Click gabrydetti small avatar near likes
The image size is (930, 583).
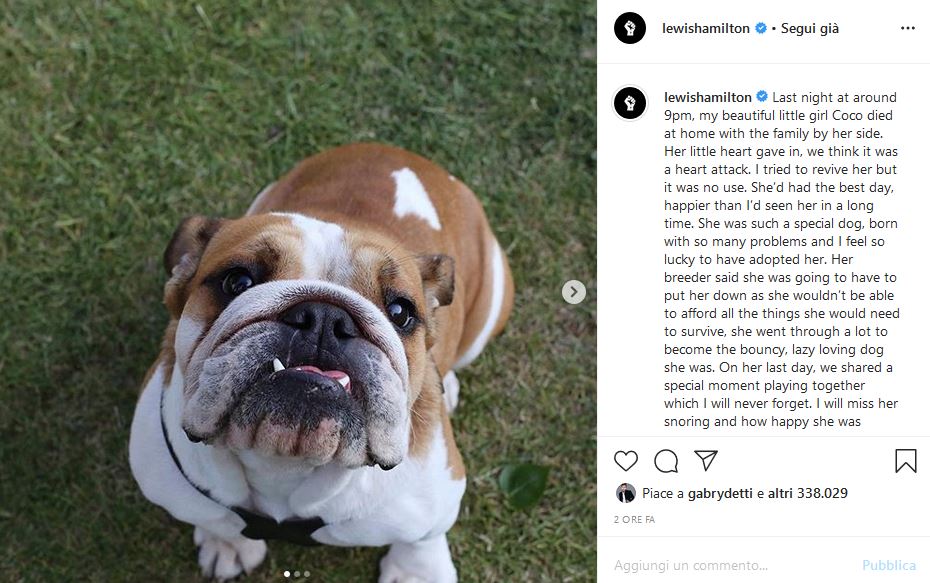click(625, 493)
